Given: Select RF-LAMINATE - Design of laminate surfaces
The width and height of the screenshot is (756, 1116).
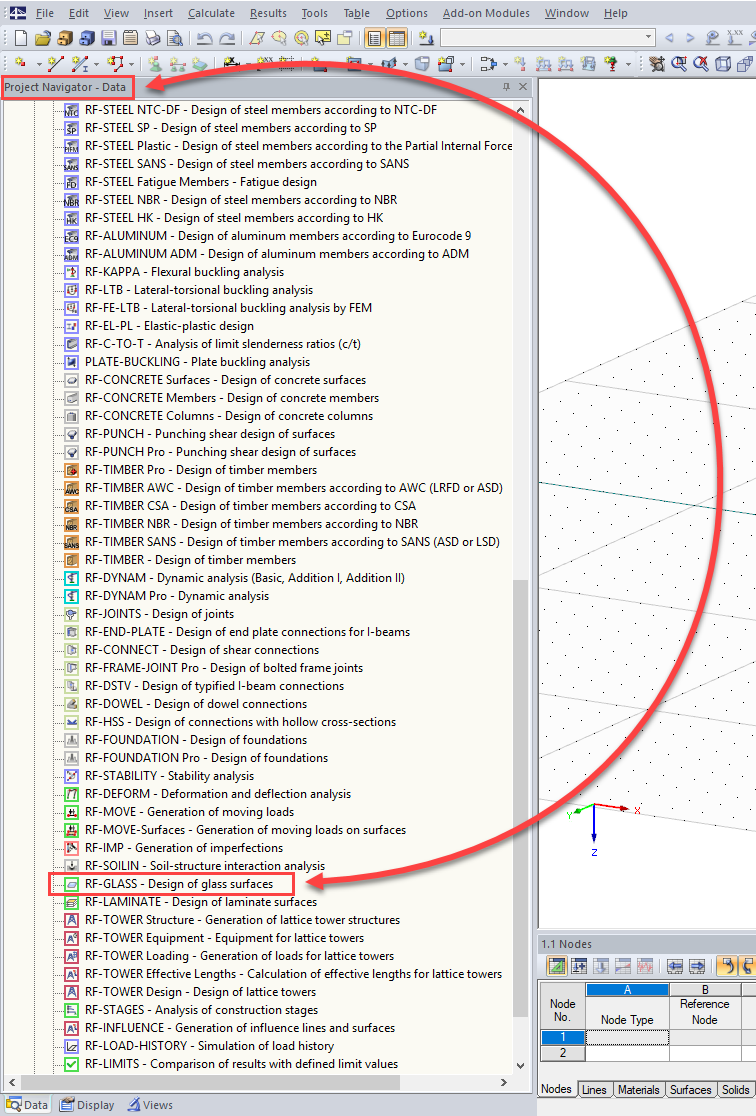Looking at the screenshot, I should 201,902.
